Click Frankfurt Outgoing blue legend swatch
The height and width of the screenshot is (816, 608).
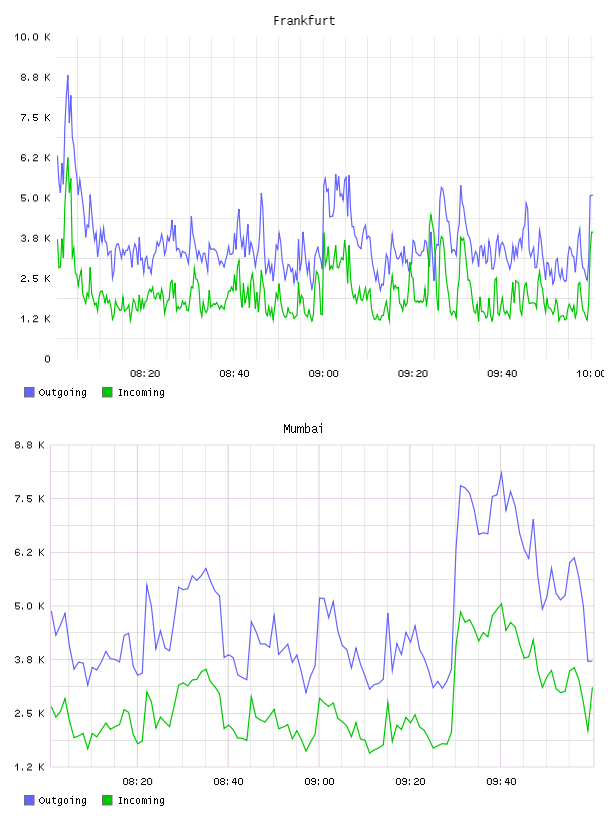[x=29, y=392]
